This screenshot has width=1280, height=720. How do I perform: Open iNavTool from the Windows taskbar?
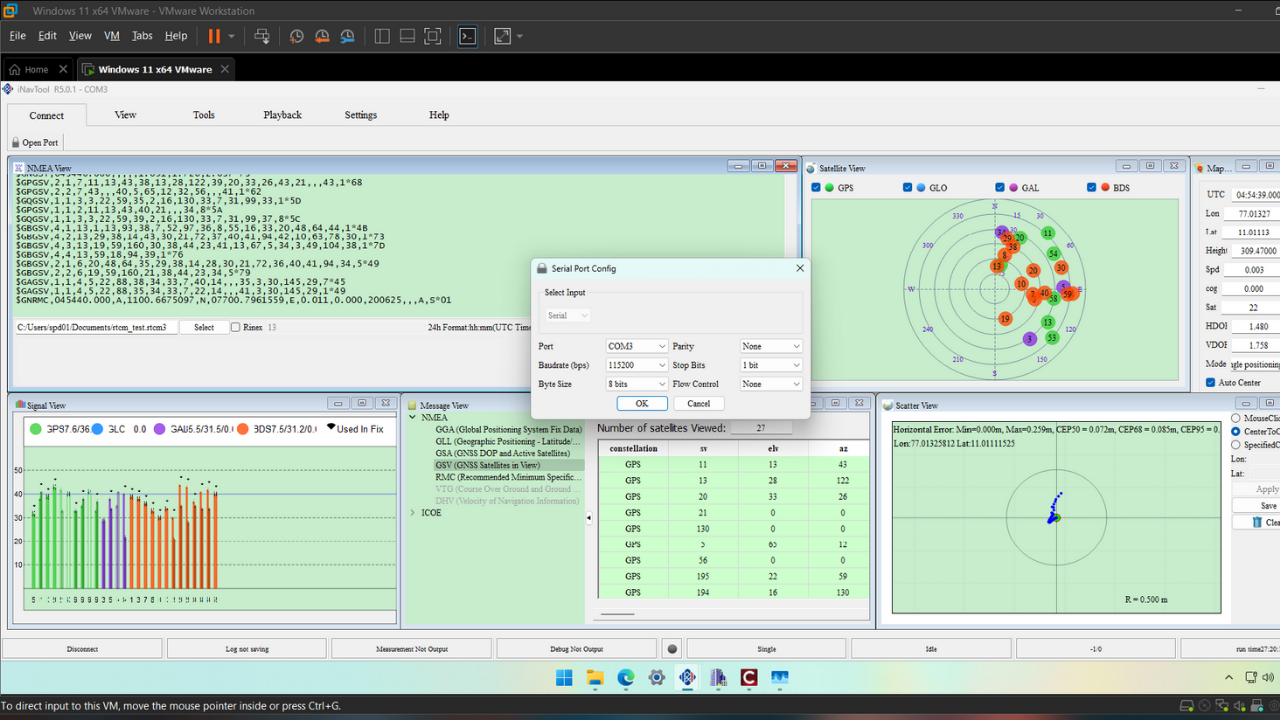(687, 678)
